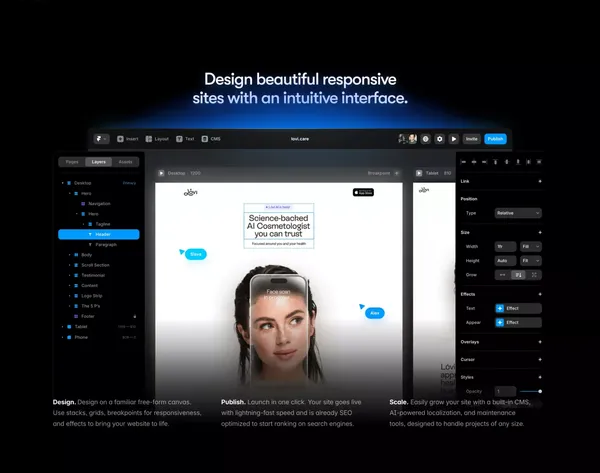The width and height of the screenshot is (600, 473).
Task: Click the Distribute Vertically icon
Action: click(539, 162)
